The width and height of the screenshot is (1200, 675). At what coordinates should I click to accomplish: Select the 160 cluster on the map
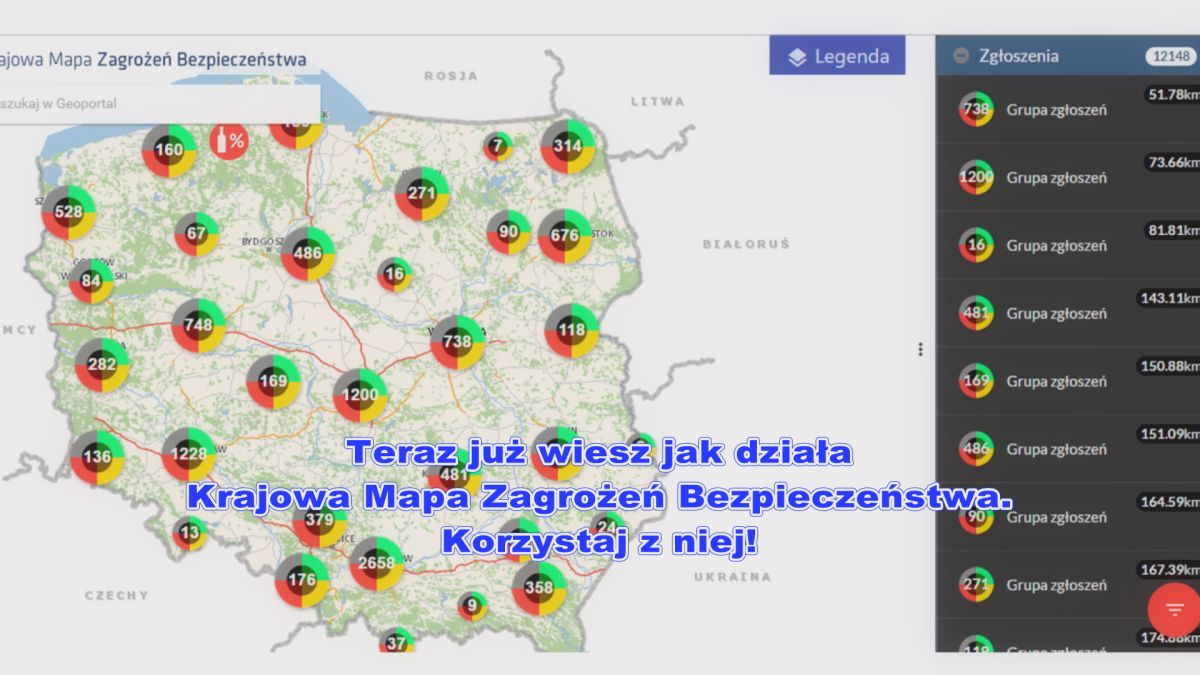point(169,150)
